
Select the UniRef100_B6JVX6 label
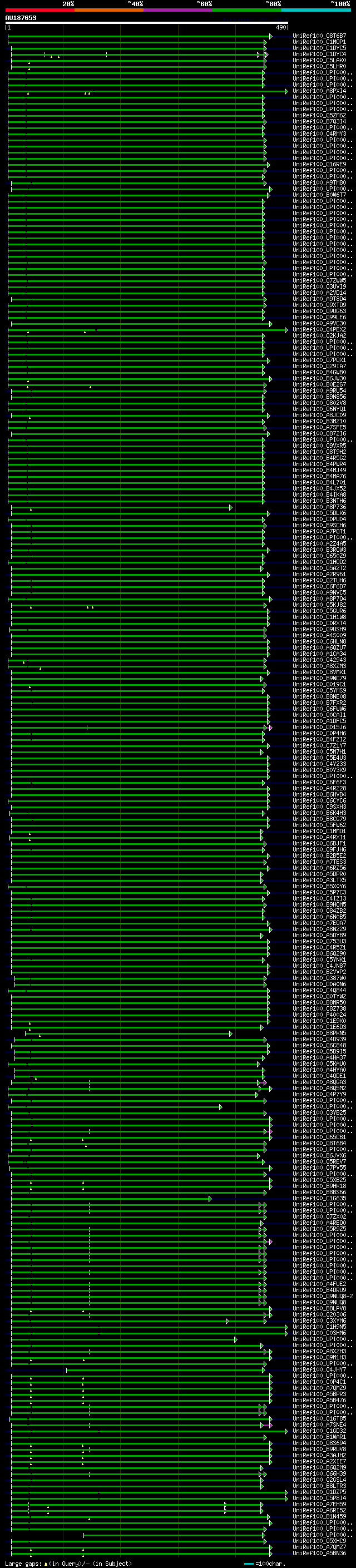pyautogui.click(x=319, y=1155)
